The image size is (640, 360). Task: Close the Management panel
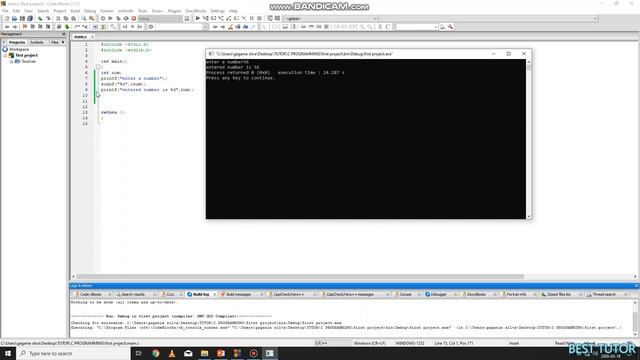click(x=63, y=34)
